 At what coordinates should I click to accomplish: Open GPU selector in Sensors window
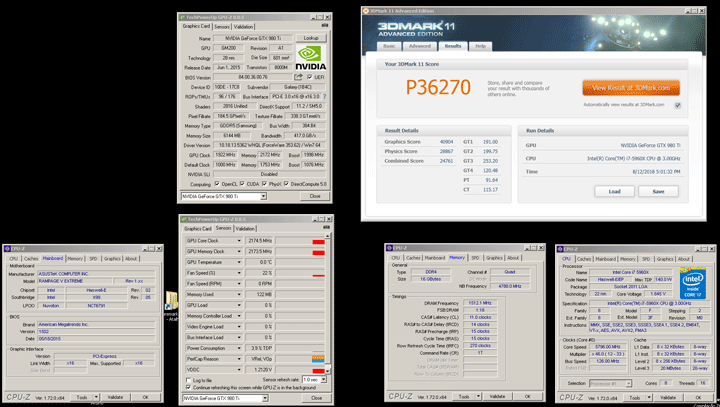tap(265, 398)
